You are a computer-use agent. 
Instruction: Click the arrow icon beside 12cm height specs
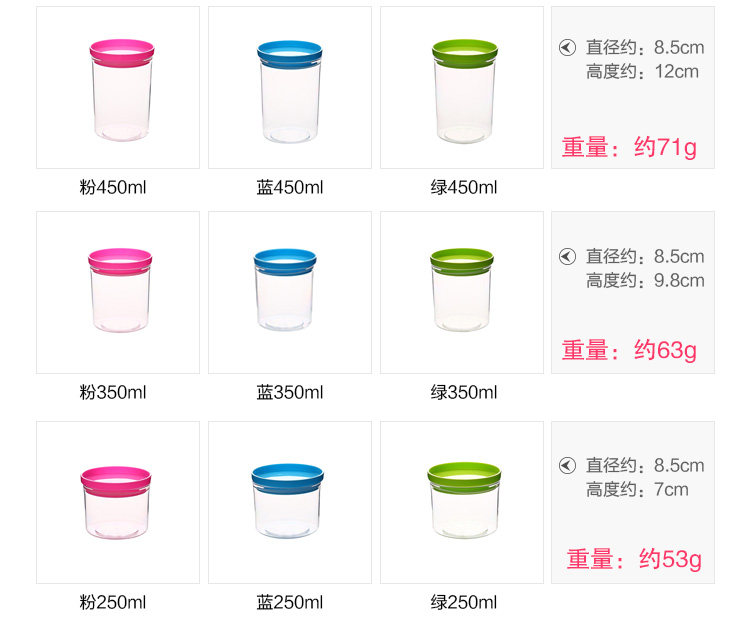[x=567, y=47]
